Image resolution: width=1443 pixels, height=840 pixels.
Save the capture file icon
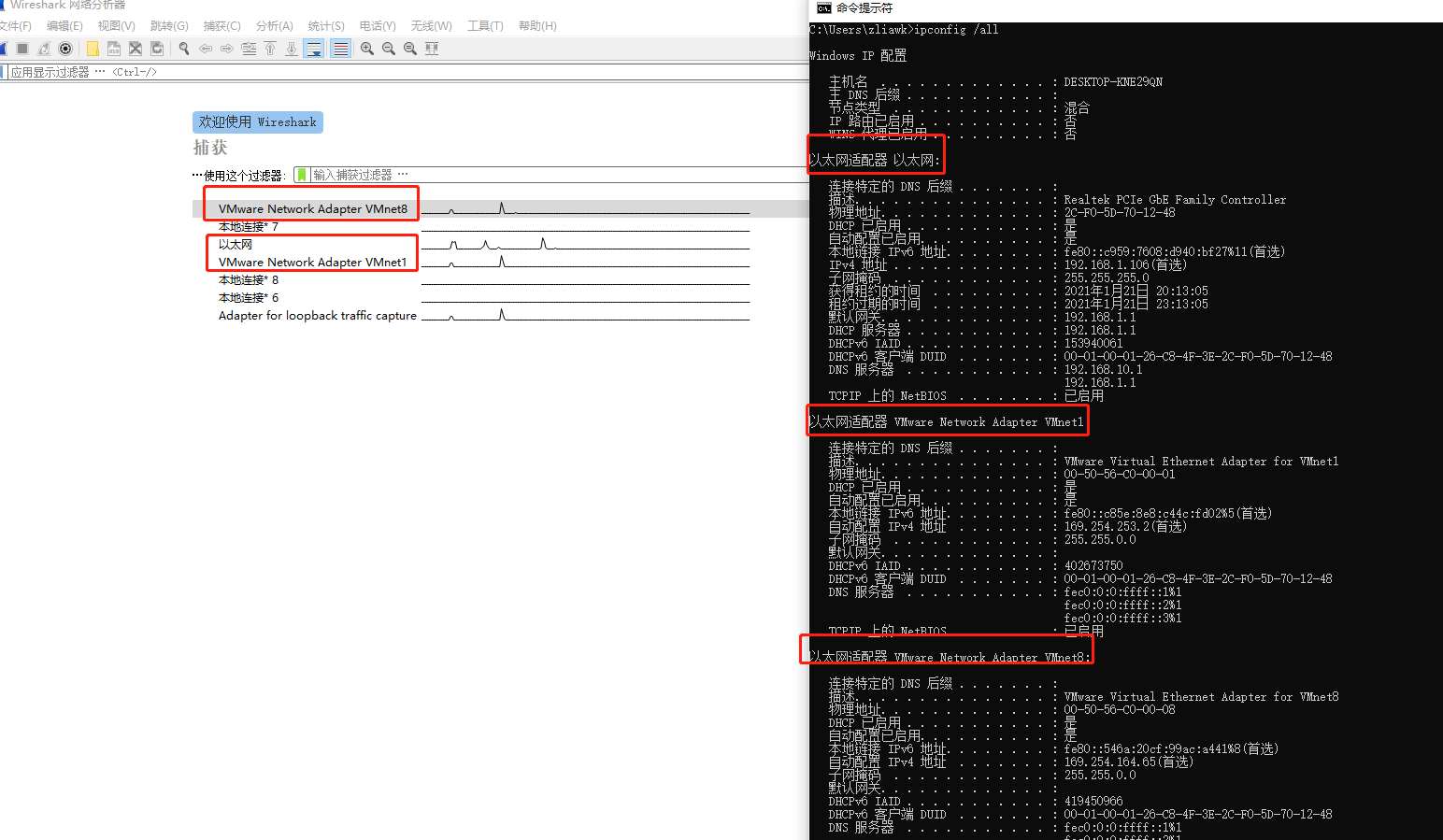tap(114, 49)
